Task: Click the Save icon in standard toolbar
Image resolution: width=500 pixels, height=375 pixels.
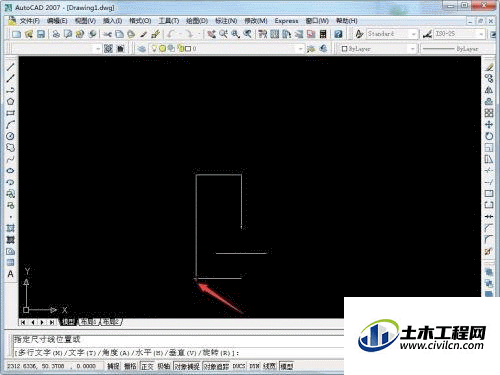Action: click(41, 34)
